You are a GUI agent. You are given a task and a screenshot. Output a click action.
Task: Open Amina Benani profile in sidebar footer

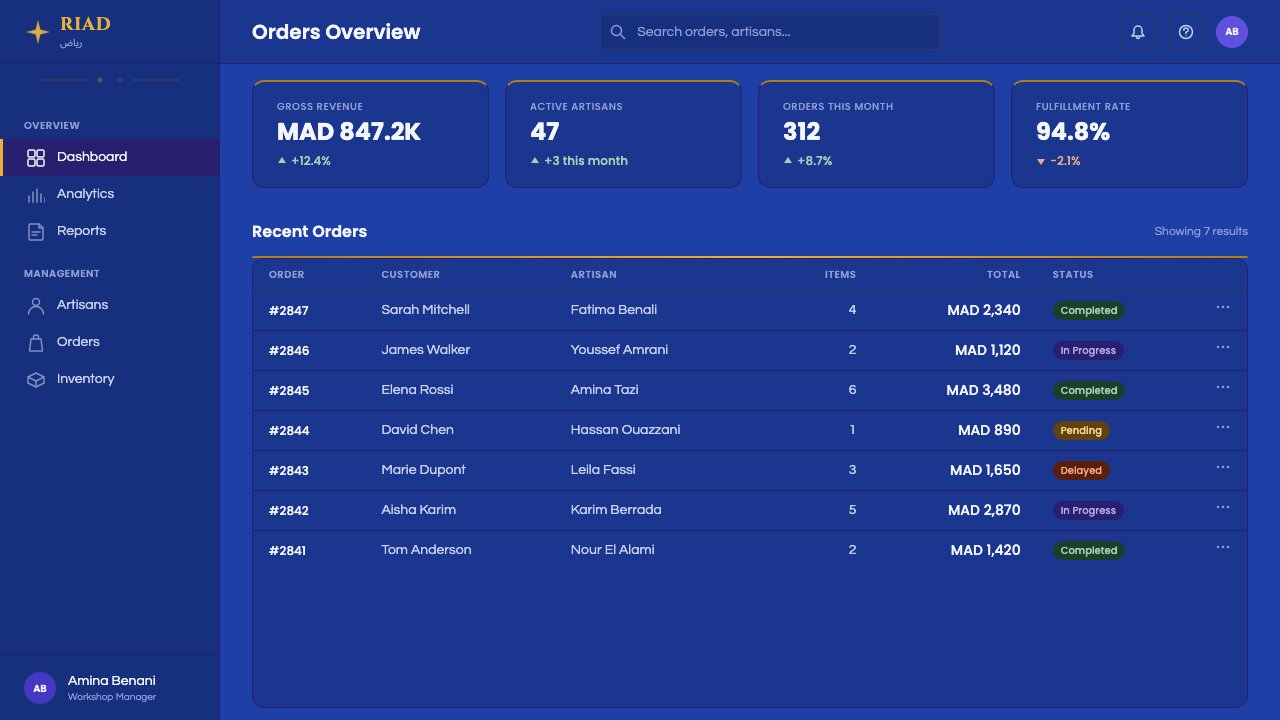coord(110,688)
